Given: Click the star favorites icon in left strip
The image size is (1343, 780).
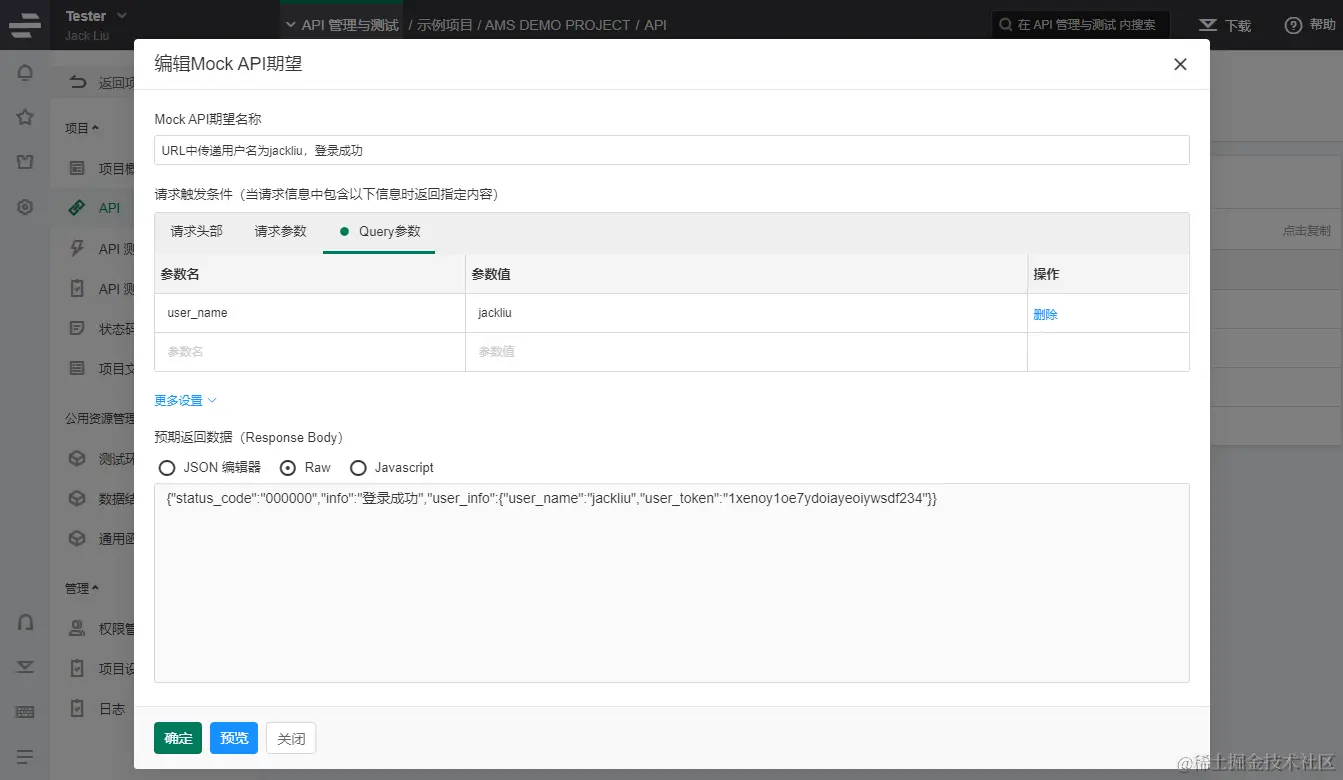Looking at the screenshot, I should [25, 117].
